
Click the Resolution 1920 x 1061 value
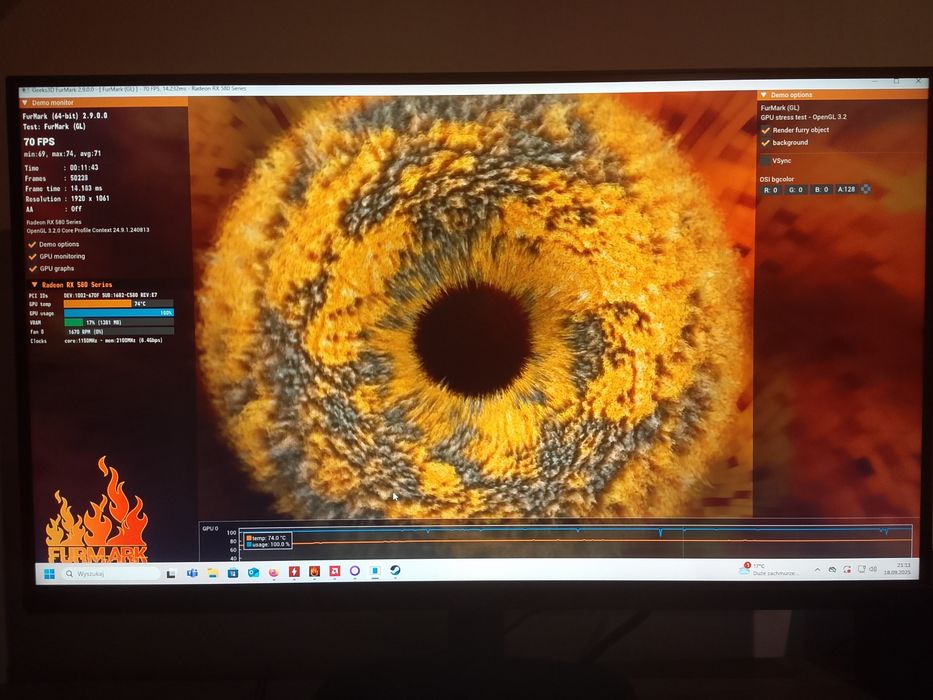90,199
